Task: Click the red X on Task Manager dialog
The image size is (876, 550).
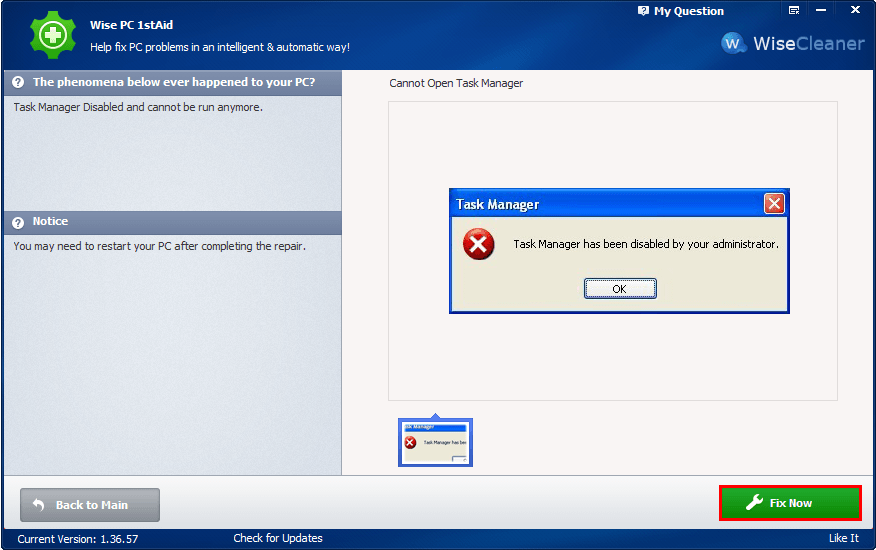Action: pos(774,204)
